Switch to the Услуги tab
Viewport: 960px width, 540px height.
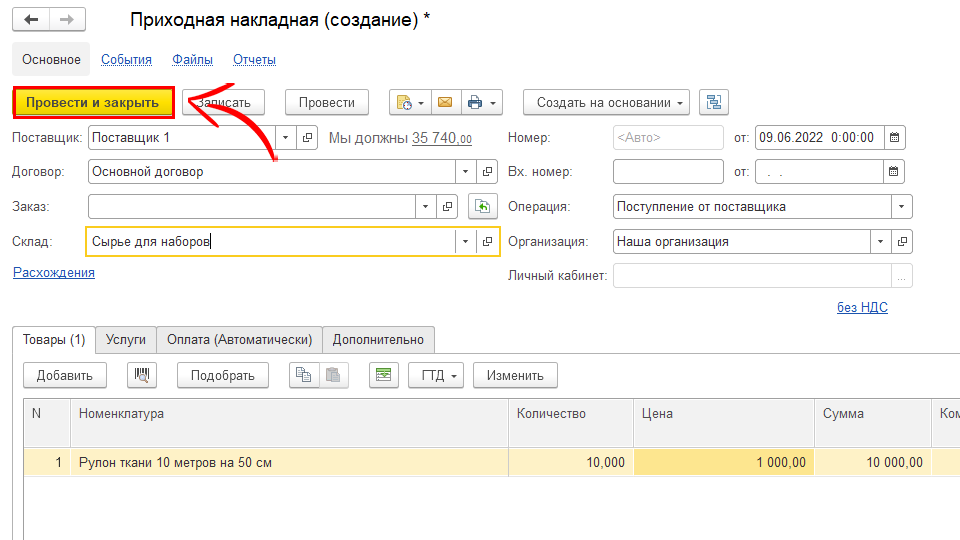pyautogui.click(x=125, y=340)
